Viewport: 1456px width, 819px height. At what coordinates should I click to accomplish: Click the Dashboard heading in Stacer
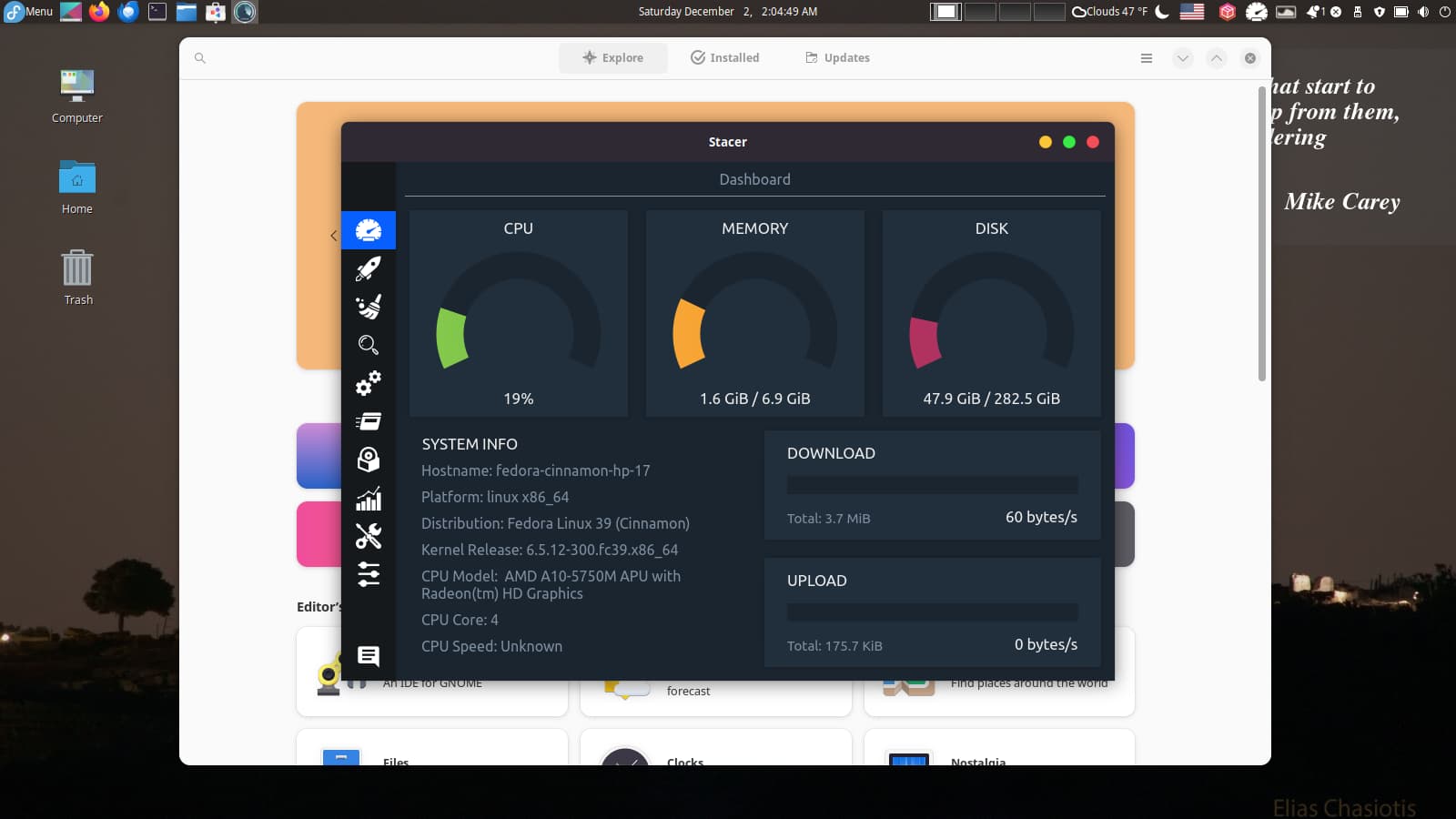point(755,179)
